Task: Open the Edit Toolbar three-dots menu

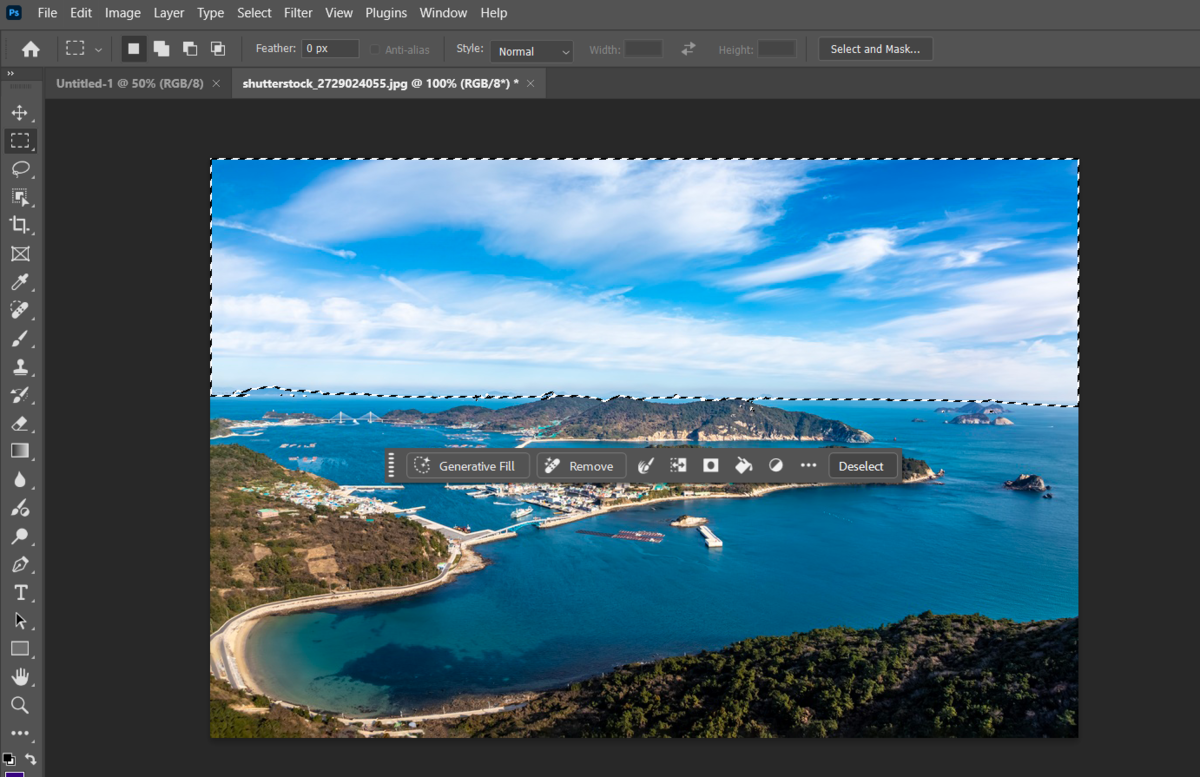Action: click(x=20, y=733)
